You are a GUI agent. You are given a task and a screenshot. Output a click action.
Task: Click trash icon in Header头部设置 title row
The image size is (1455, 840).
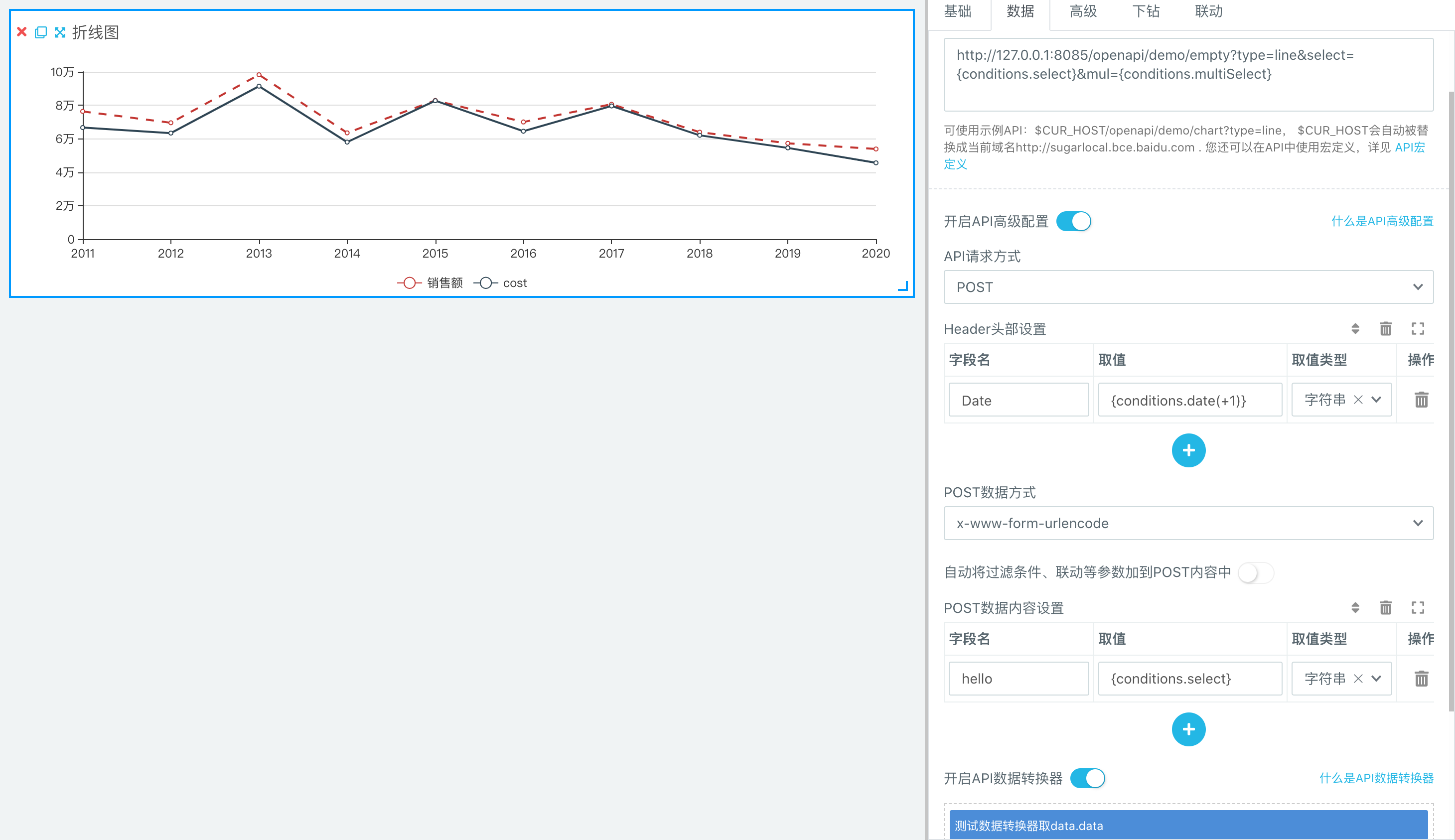click(1385, 329)
